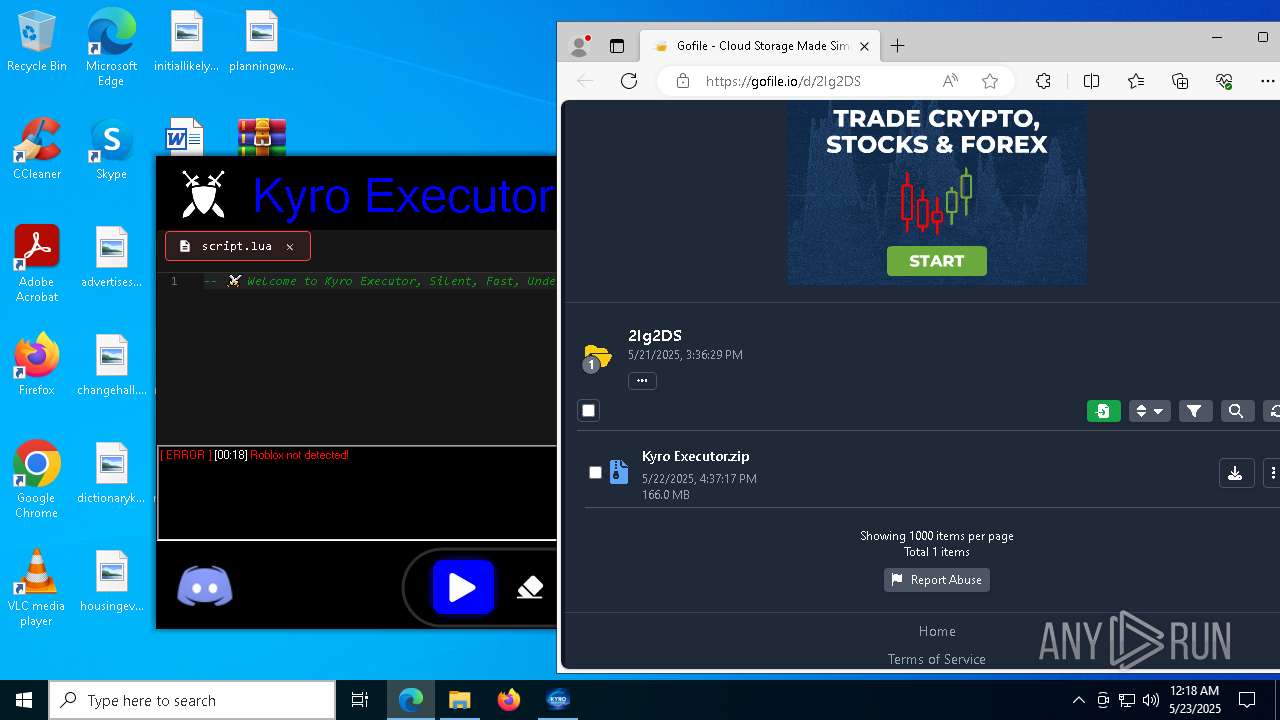Open Kyro Executor.zip more options menu

1272,473
